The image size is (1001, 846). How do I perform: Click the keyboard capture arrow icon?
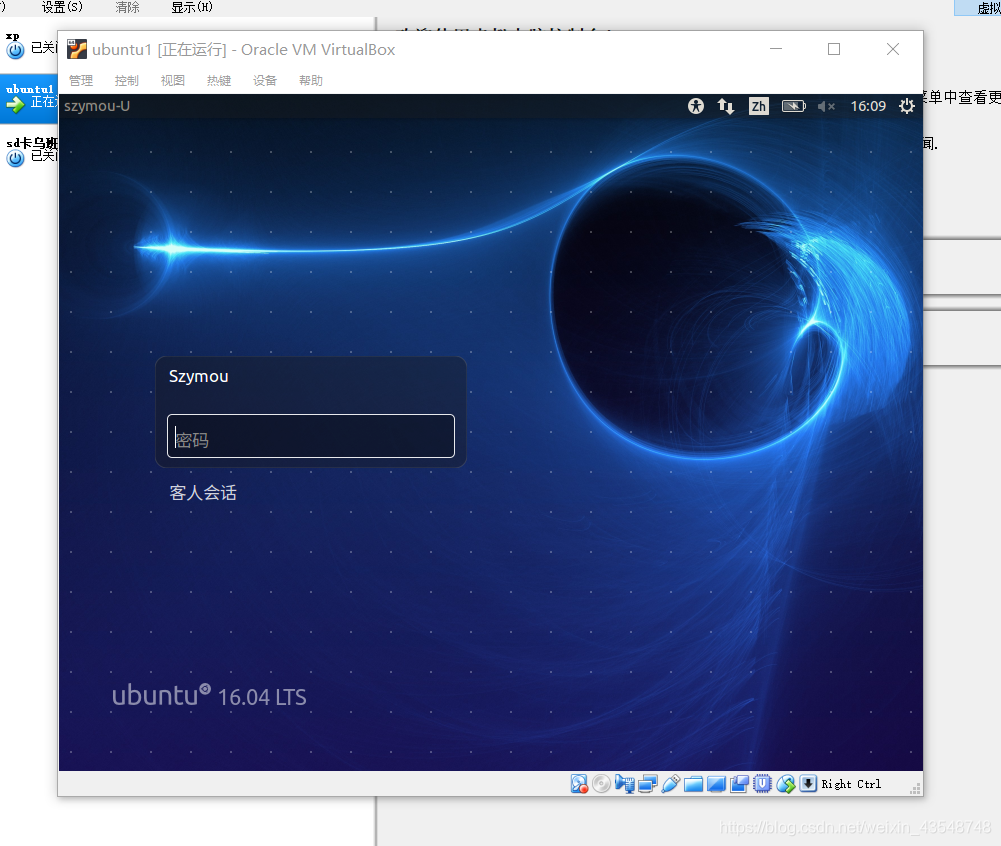(x=808, y=783)
